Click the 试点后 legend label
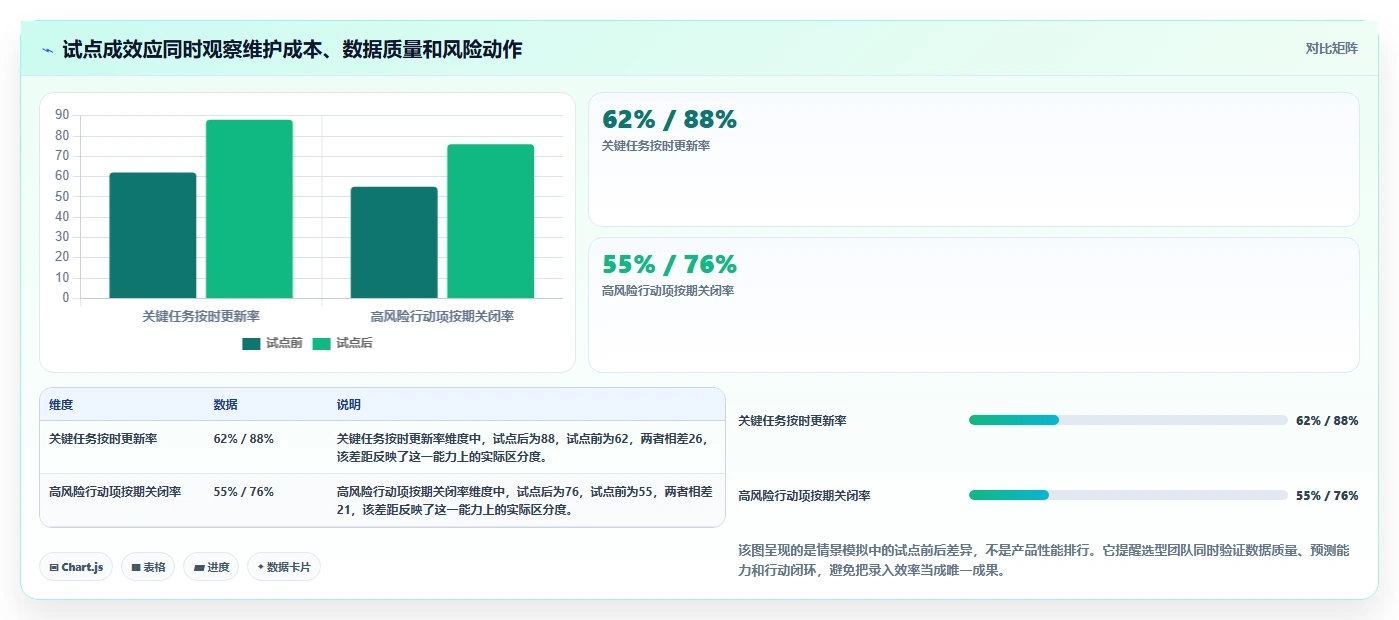 pyautogui.click(x=354, y=343)
